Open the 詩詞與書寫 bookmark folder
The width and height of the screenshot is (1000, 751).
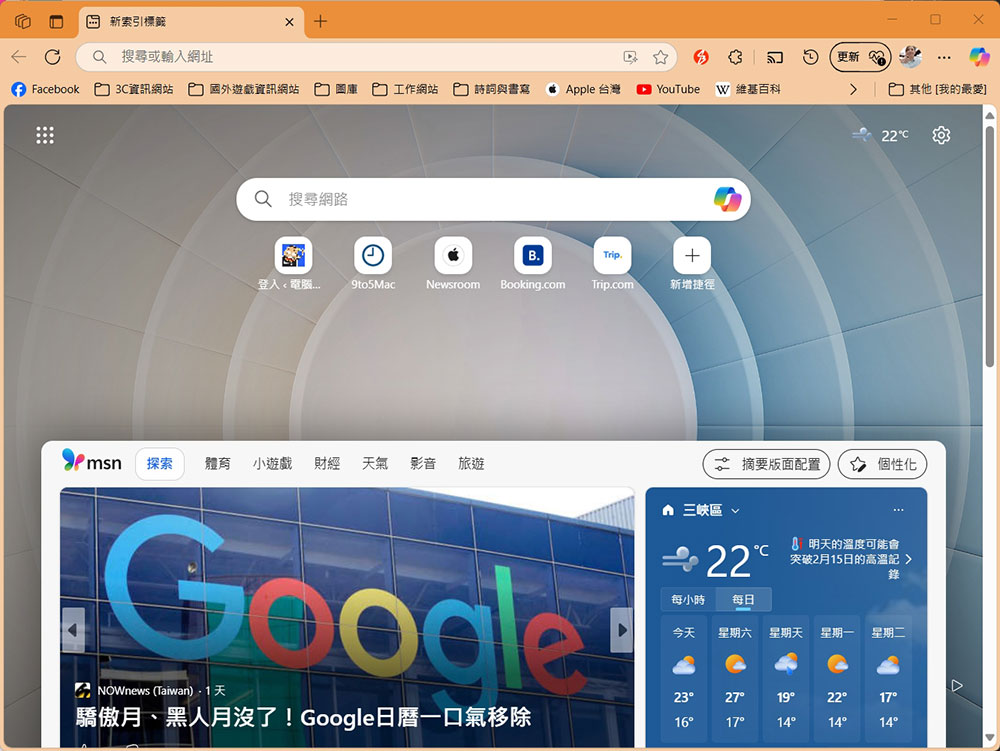(492, 89)
